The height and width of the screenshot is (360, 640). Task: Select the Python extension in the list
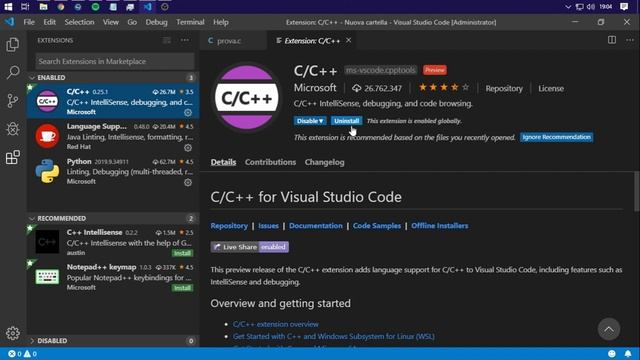113,171
